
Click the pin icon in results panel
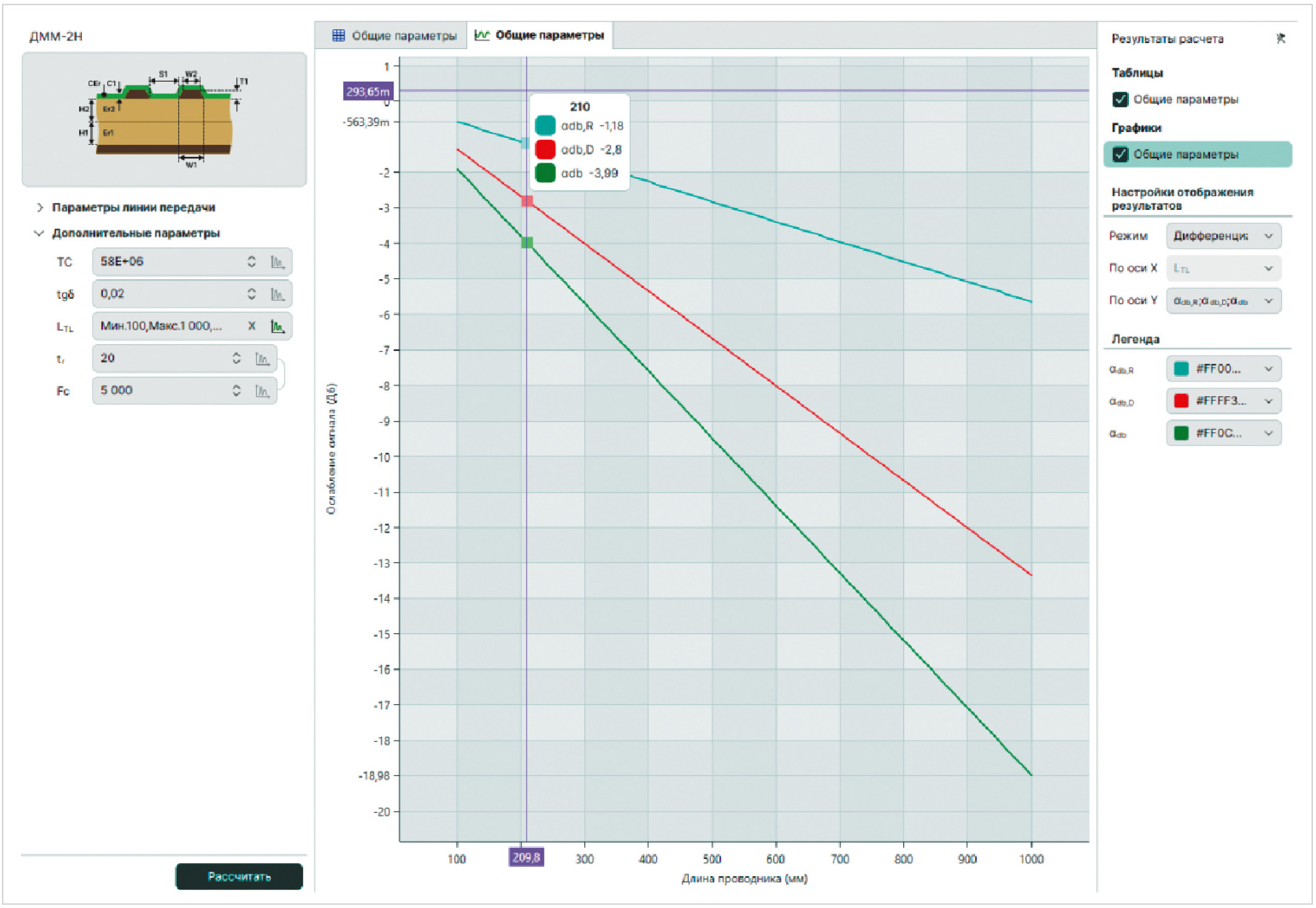(1280, 39)
